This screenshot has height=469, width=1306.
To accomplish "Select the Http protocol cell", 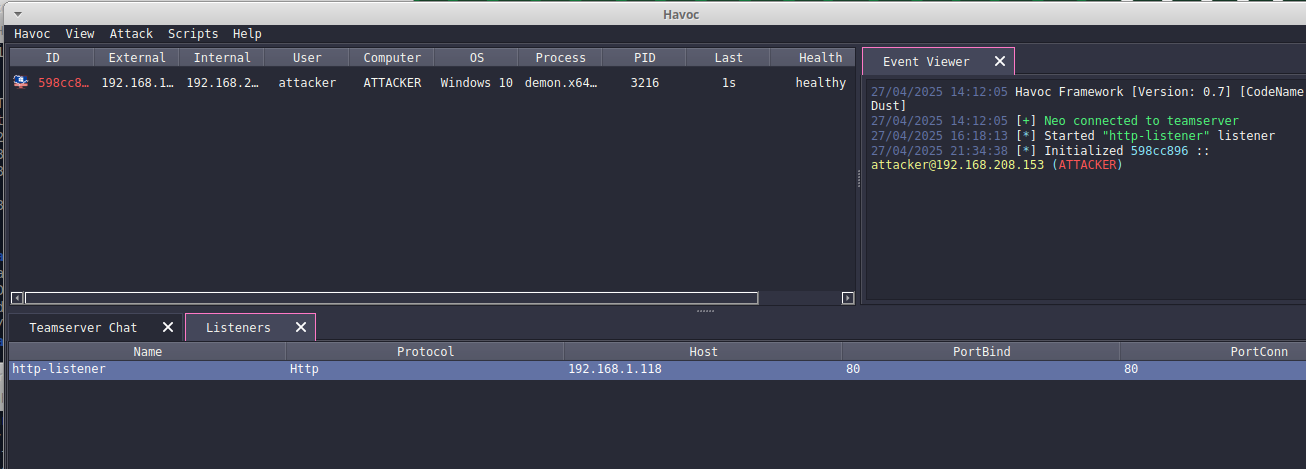I will pyautogui.click(x=304, y=369).
